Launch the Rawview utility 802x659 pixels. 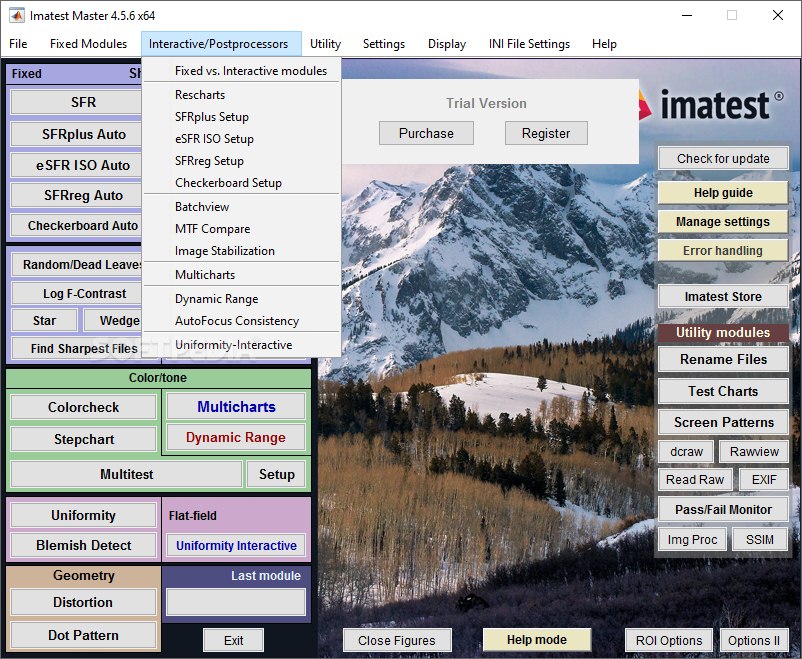(754, 452)
